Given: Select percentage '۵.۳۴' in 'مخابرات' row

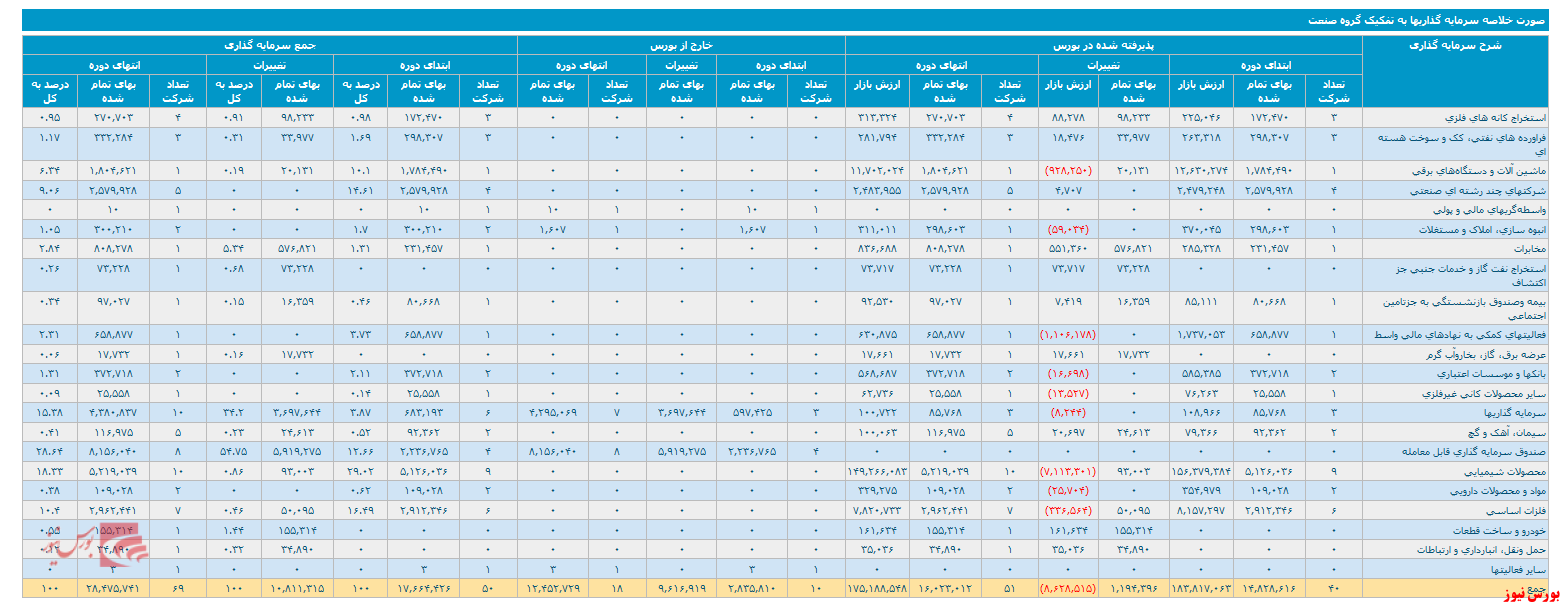Looking at the screenshot, I should pyautogui.click(x=236, y=247).
